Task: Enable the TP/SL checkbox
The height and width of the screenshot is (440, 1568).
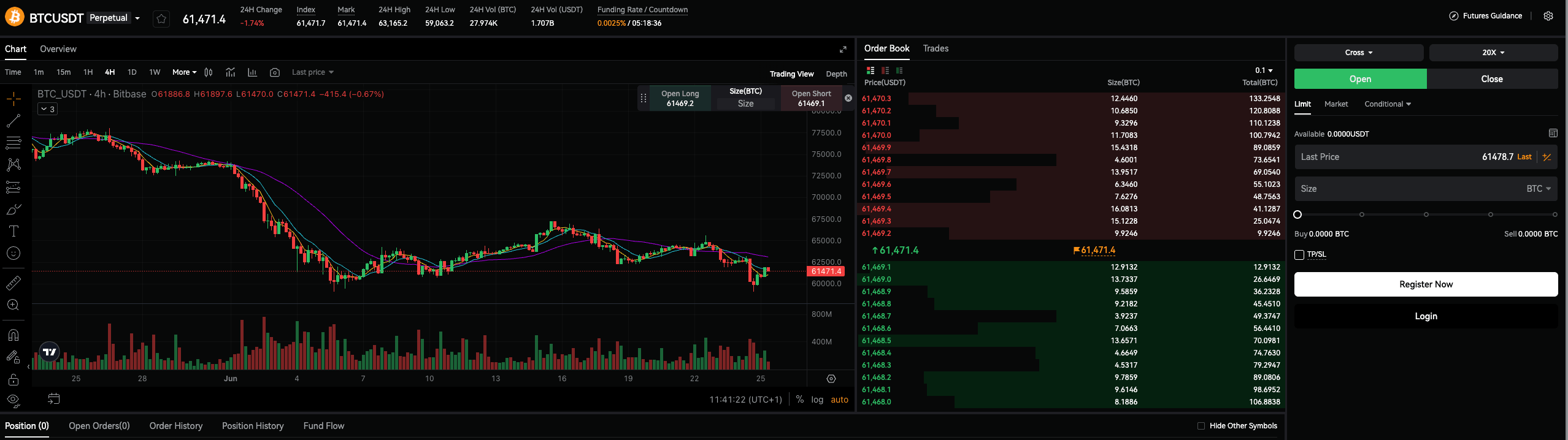Action: pos(1299,255)
